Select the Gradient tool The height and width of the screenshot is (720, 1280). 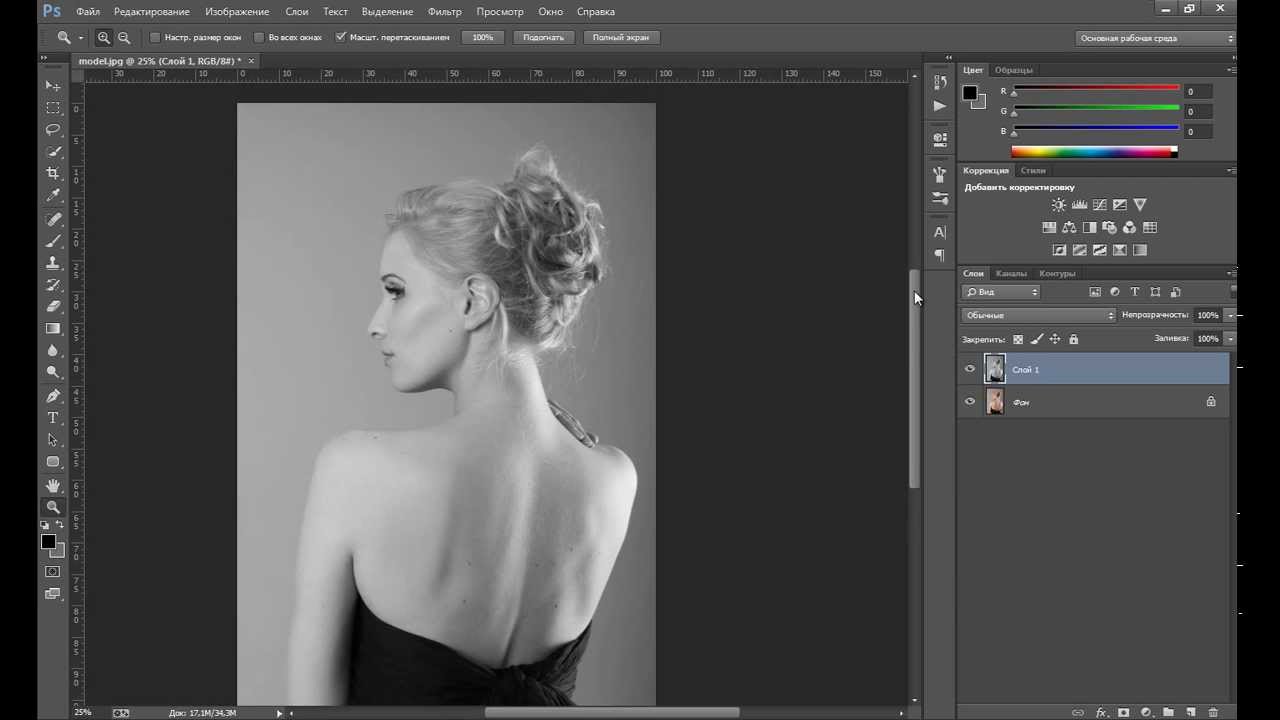53,328
